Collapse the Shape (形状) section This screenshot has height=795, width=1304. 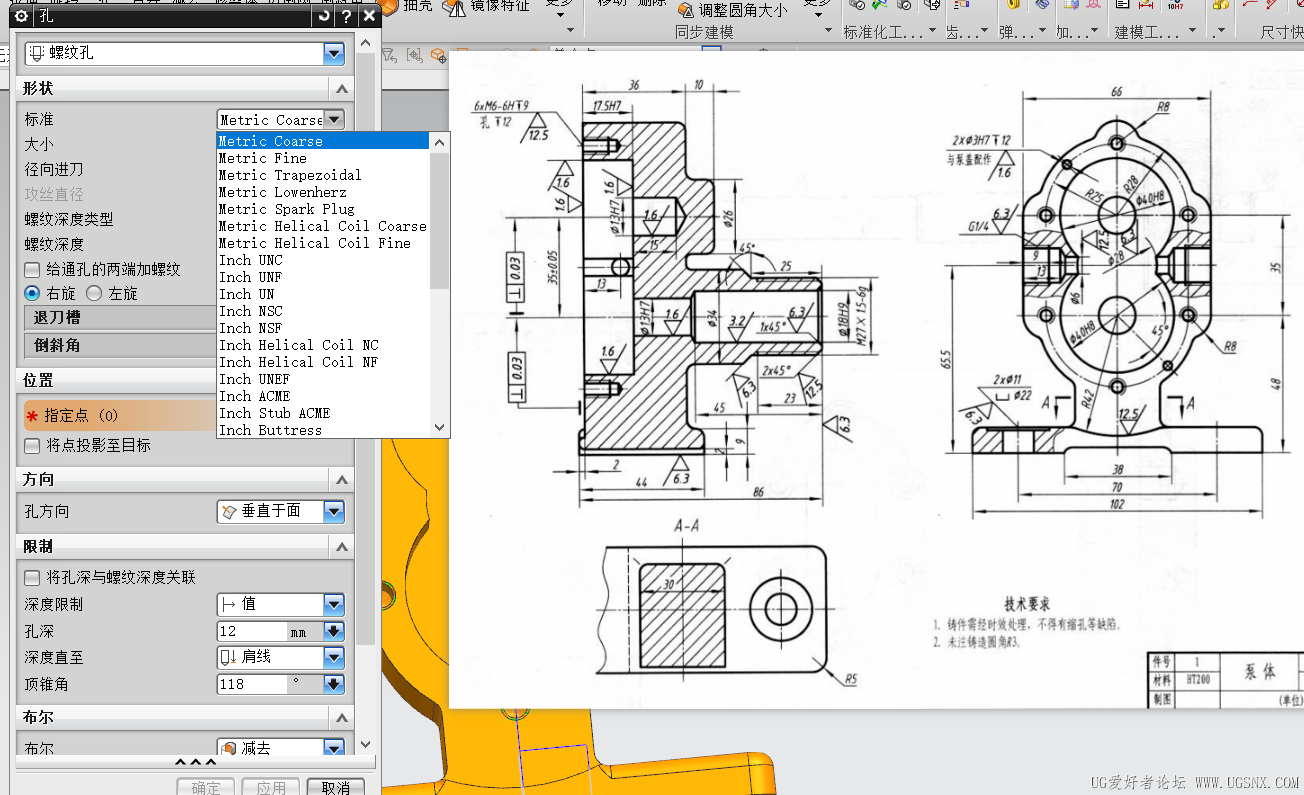coord(342,89)
